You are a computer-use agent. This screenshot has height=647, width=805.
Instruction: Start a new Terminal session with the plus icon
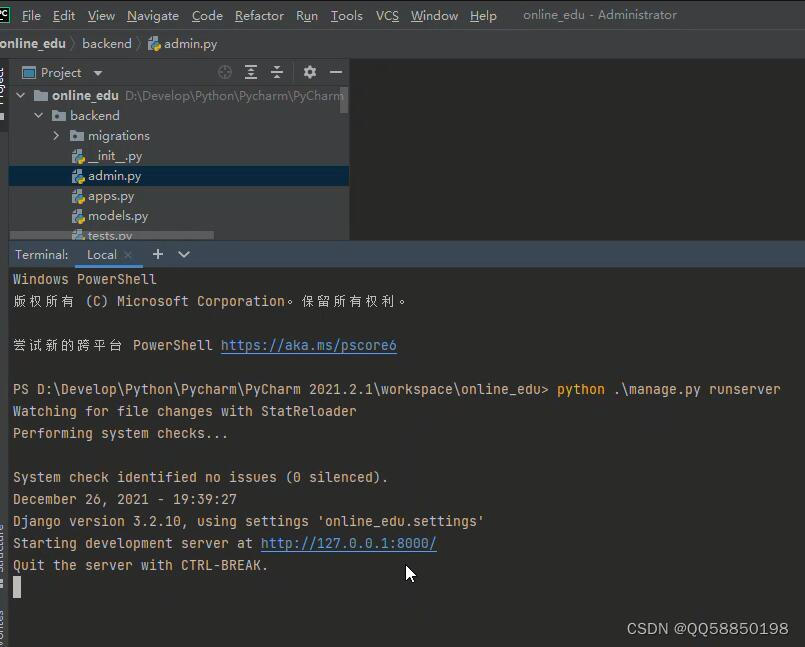point(157,255)
